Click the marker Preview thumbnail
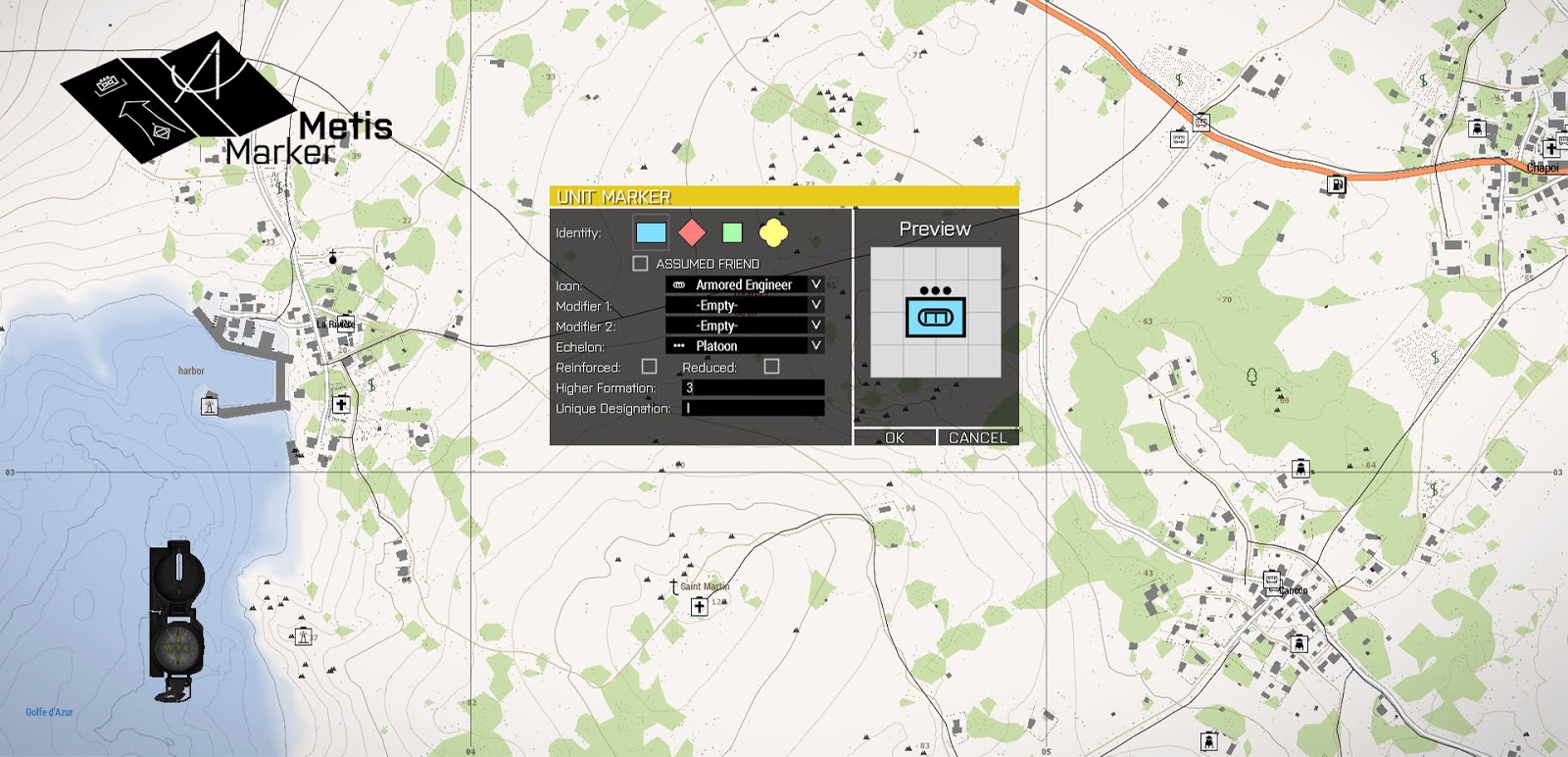This screenshot has width=1568, height=757. tap(936, 313)
